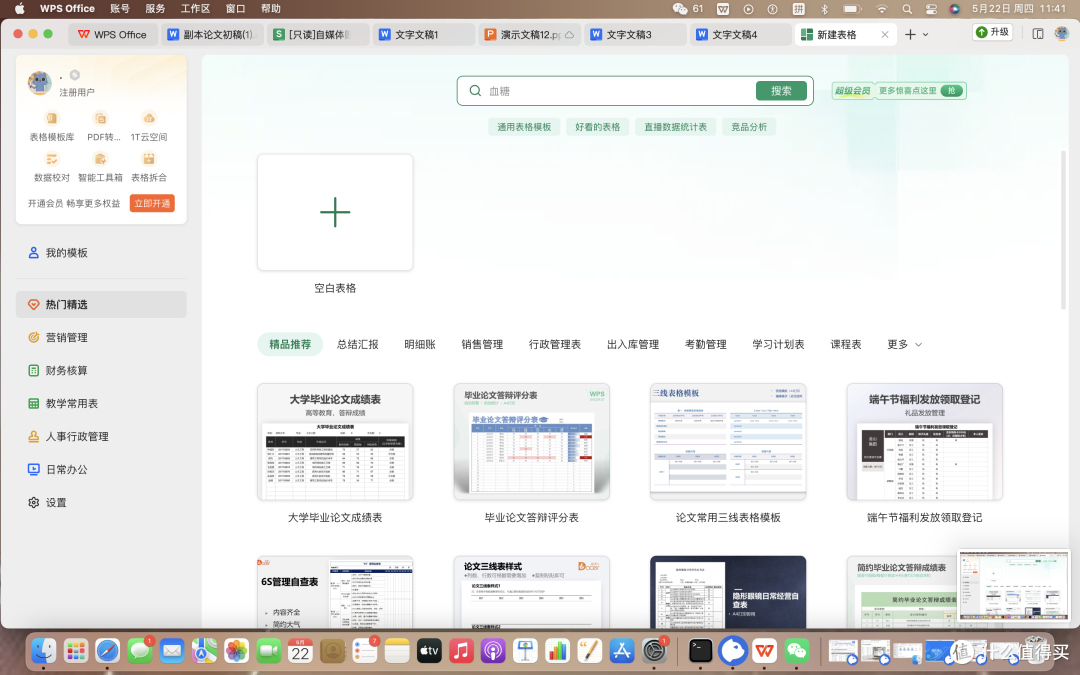This screenshot has height=675, width=1080.
Task: Open Keynote from the dock
Action: click(x=526, y=650)
